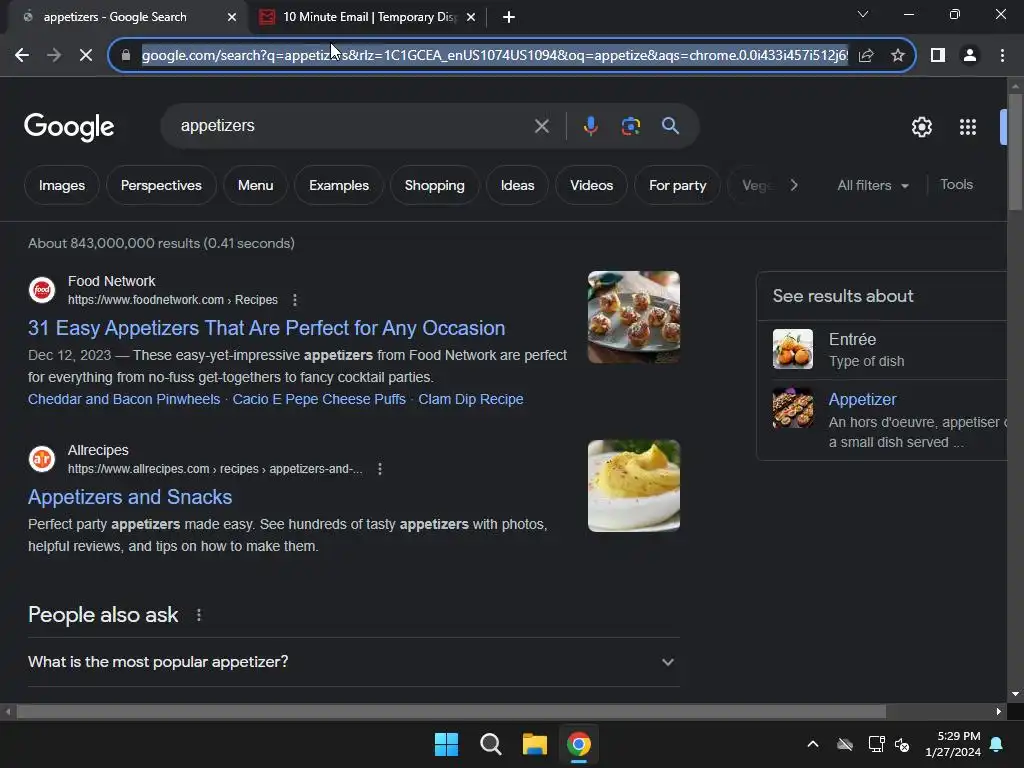Open notifications bell in system tray
The image size is (1024, 768).
(x=997, y=744)
